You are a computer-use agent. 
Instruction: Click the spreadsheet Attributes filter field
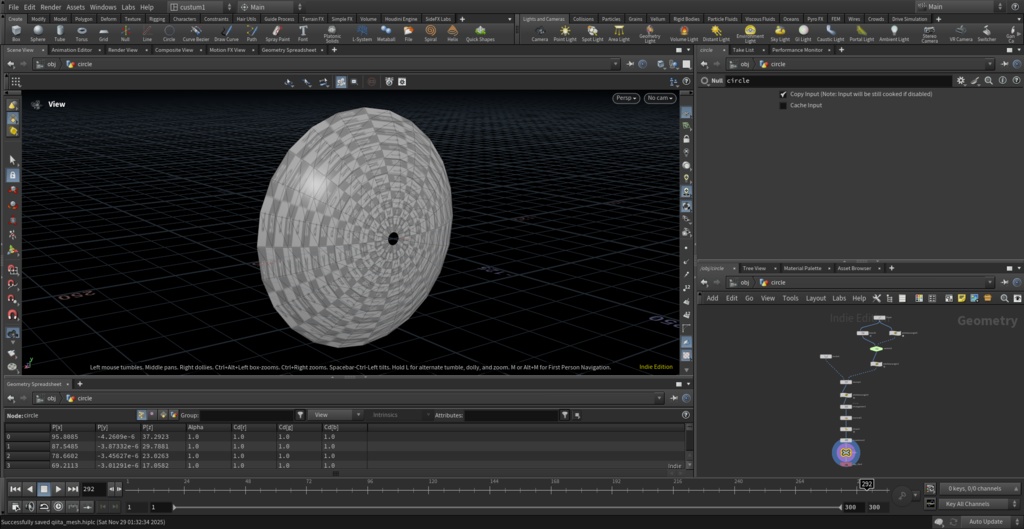tap(511, 415)
